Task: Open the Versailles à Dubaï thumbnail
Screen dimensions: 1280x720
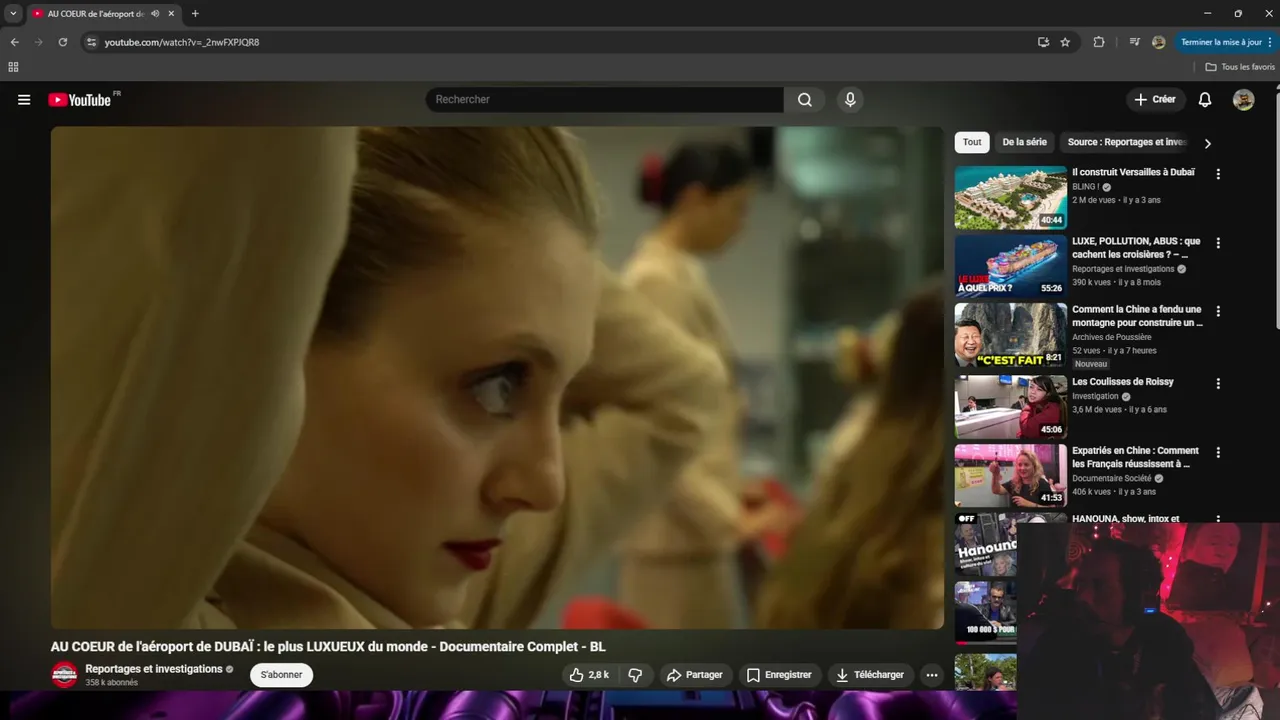Action: 1010,198
